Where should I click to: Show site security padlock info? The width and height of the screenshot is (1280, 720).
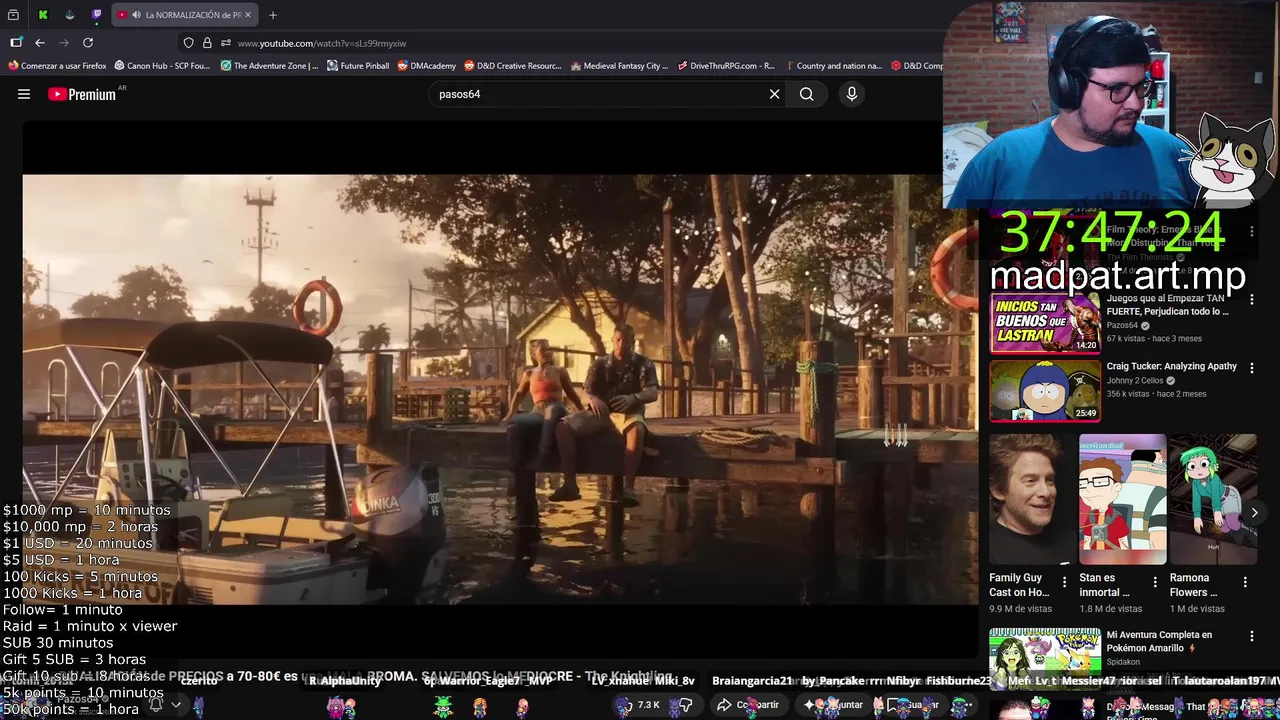click(x=207, y=43)
